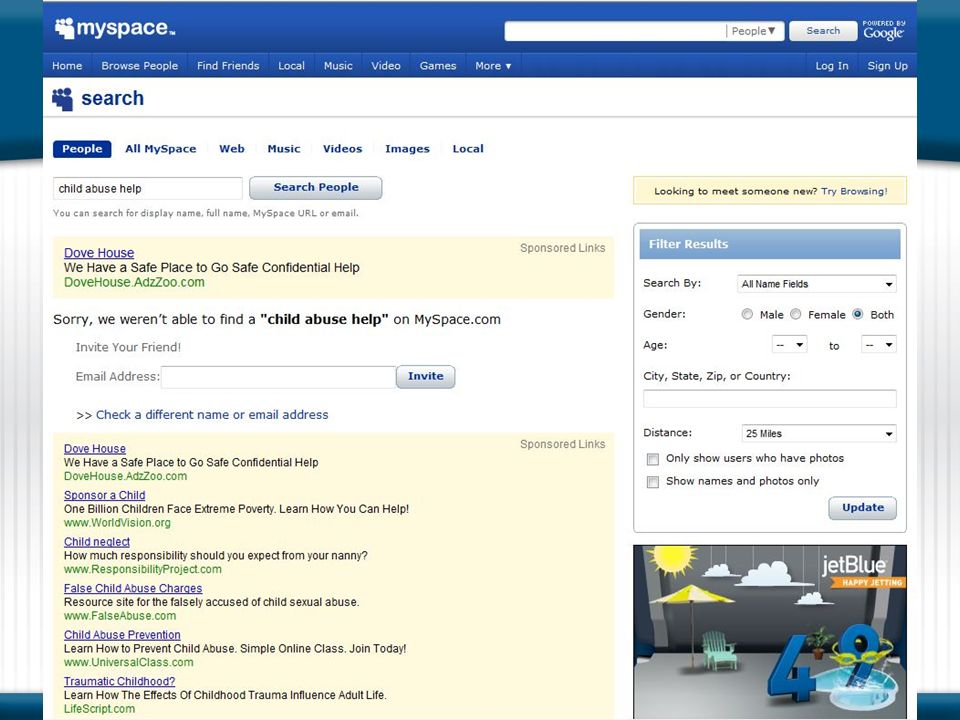This screenshot has height=720, width=960.
Task: Select the Female gender option
Action: pyautogui.click(x=795, y=315)
